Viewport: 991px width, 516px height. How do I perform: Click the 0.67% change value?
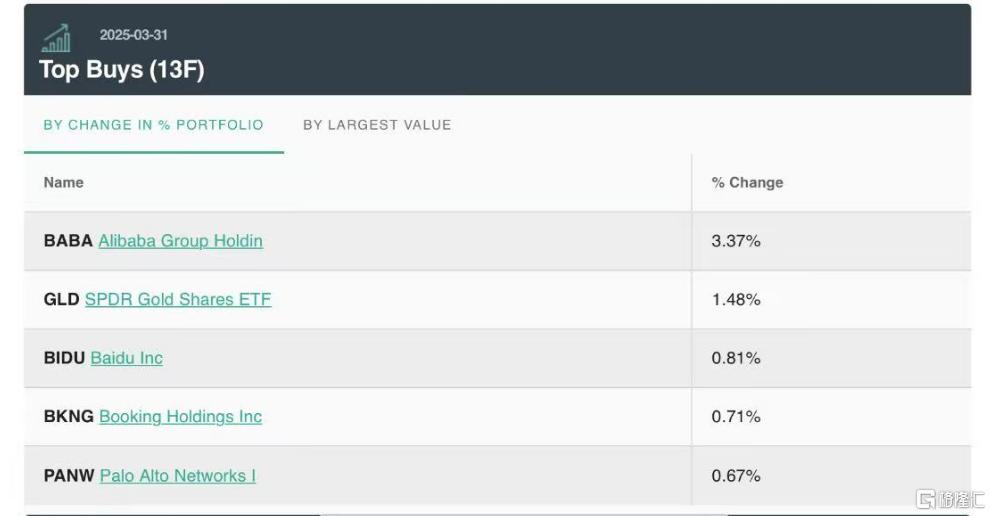[736, 476]
